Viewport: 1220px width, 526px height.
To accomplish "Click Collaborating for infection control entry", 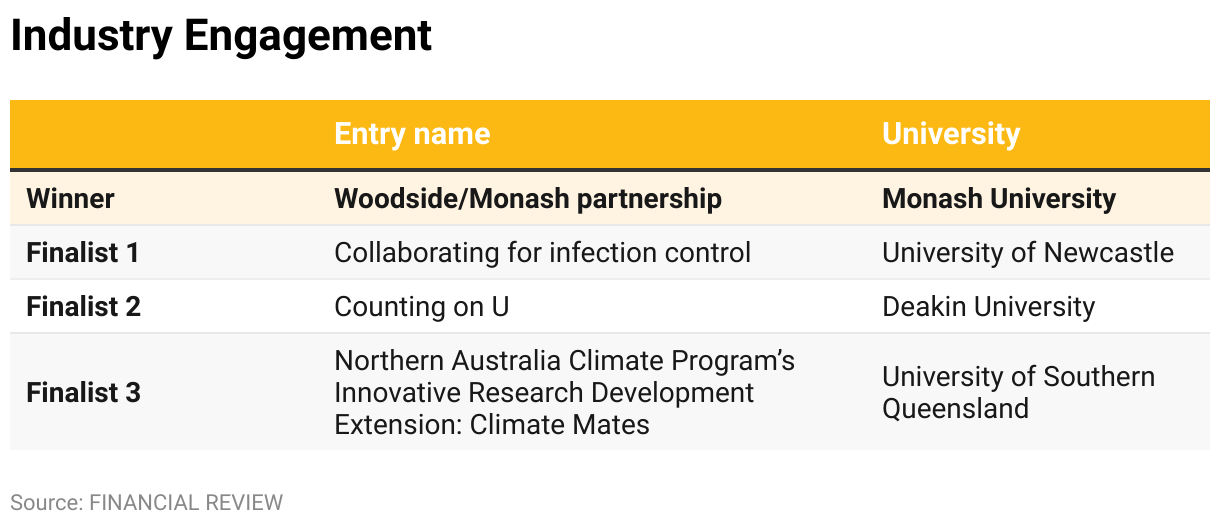I will coord(542,252).
